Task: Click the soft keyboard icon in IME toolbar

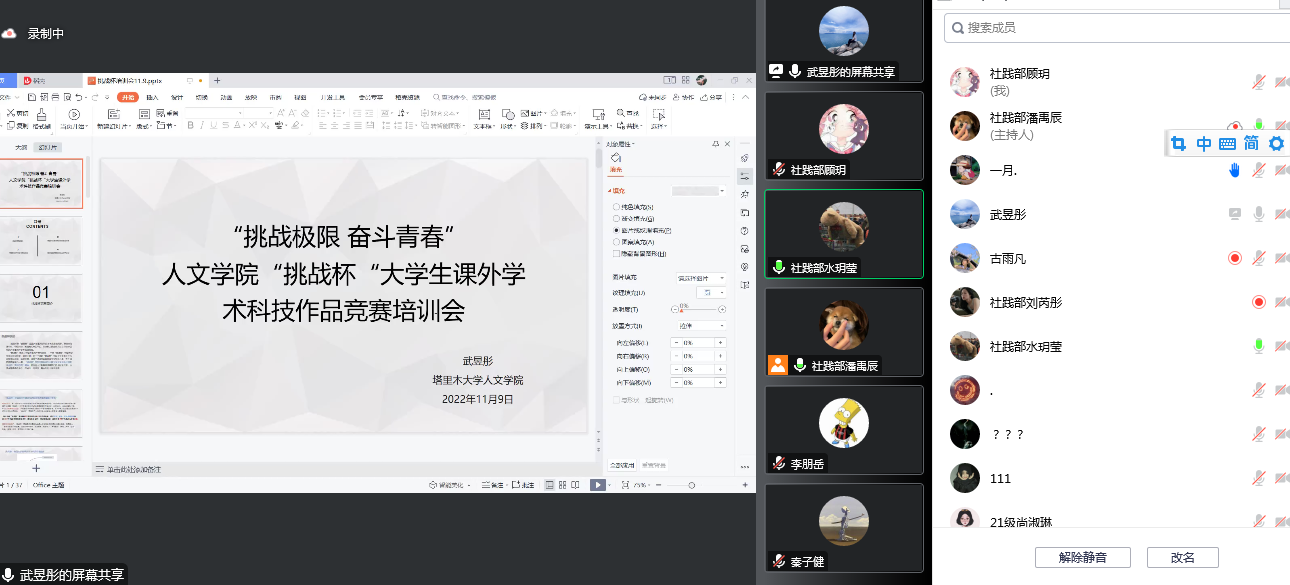Action: point(1227,143)
